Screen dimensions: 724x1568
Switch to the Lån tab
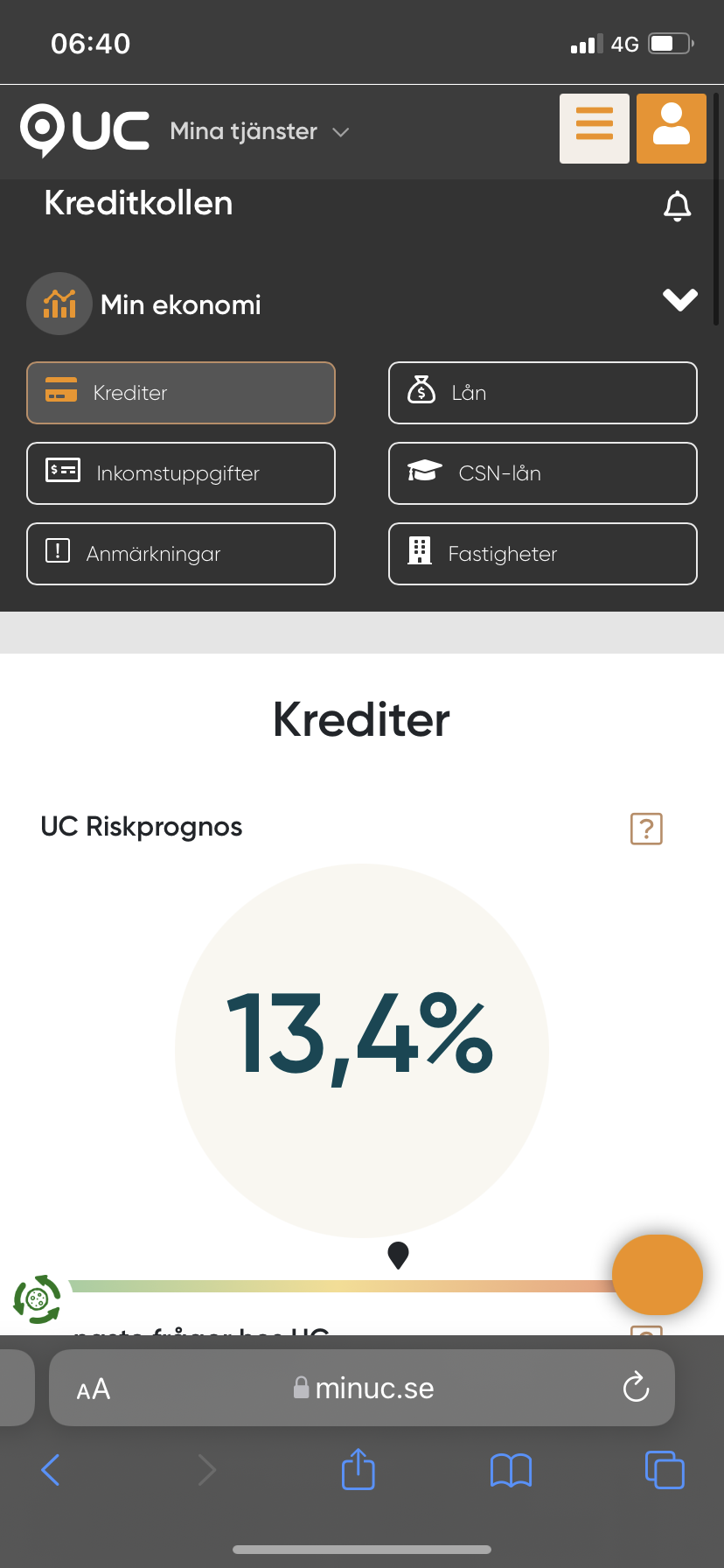542,393
